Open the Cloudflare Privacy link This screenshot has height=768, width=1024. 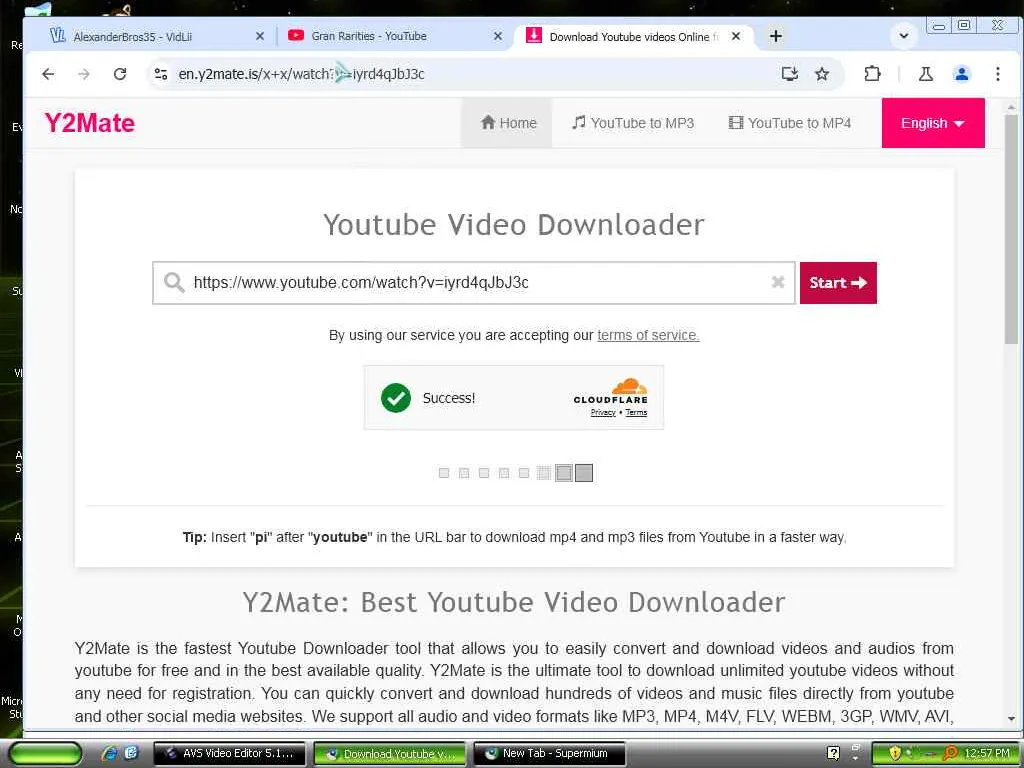tap(603, 413)
